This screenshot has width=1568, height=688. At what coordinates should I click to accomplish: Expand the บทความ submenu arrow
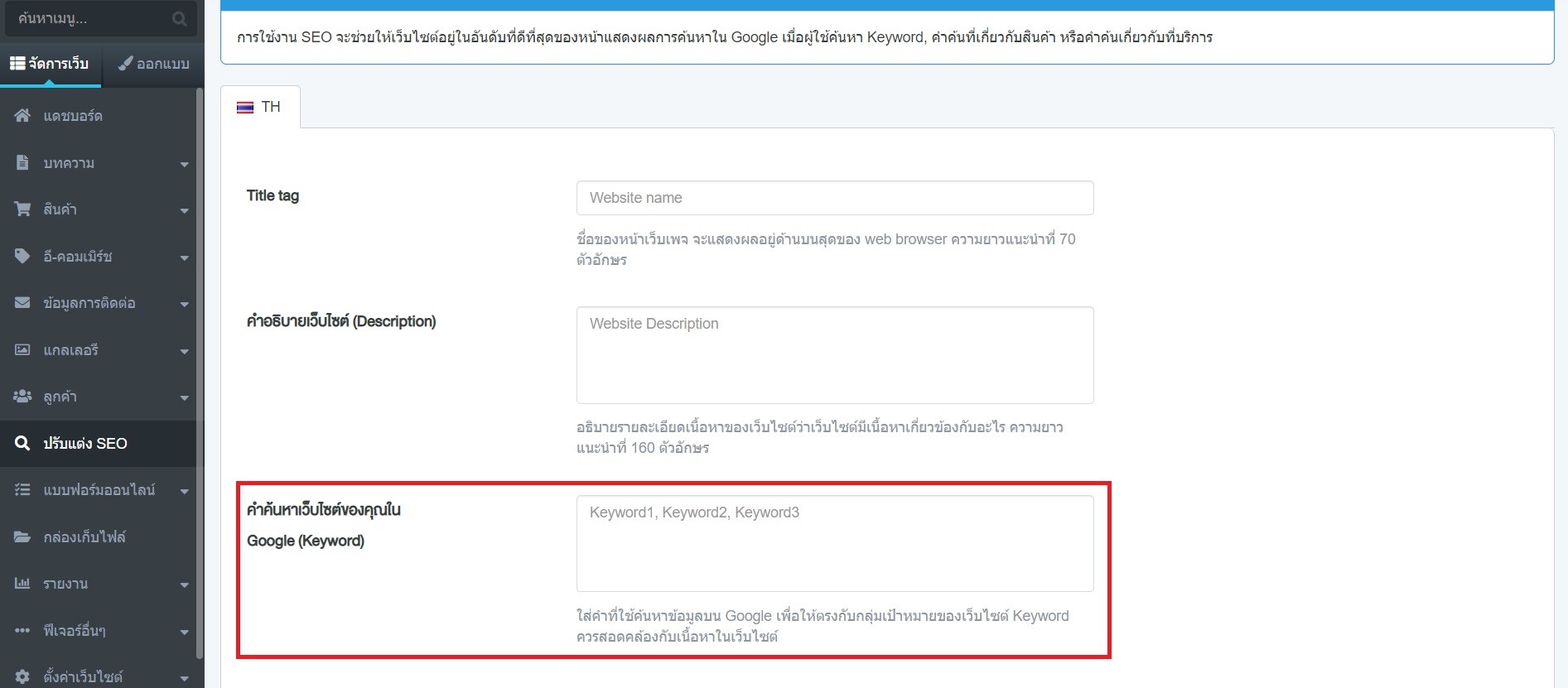(184, 164)
